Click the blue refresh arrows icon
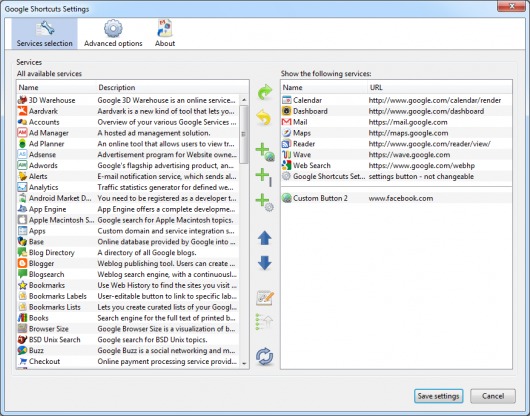This screenshot has height=416, width=530. [265, 356]
